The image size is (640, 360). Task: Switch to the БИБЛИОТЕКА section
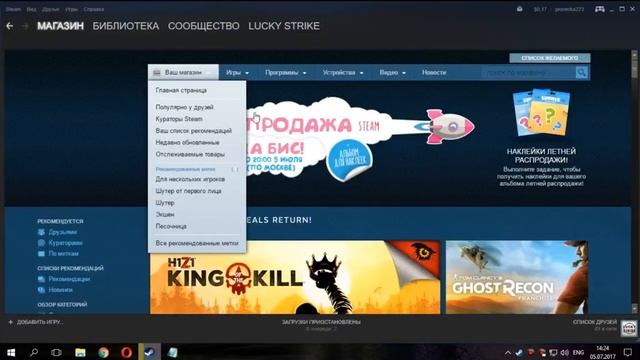(126, 26)
